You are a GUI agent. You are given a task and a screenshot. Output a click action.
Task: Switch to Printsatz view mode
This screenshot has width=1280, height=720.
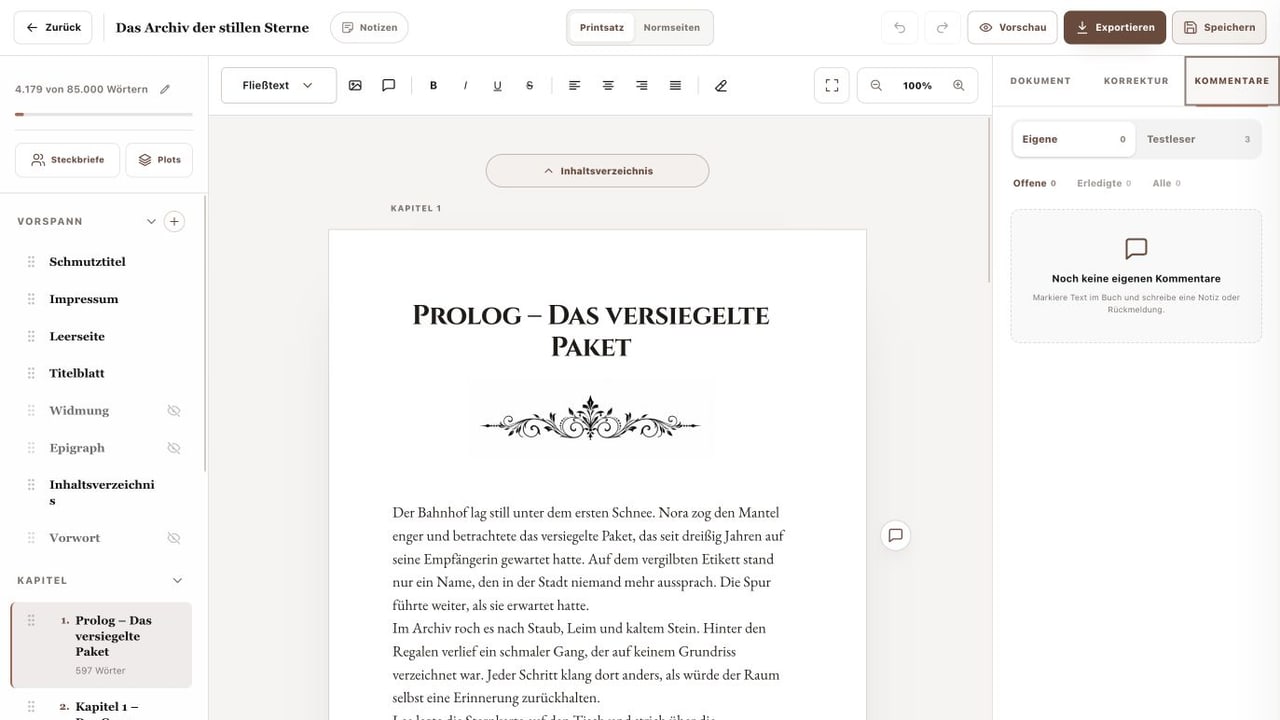point(601,28)
